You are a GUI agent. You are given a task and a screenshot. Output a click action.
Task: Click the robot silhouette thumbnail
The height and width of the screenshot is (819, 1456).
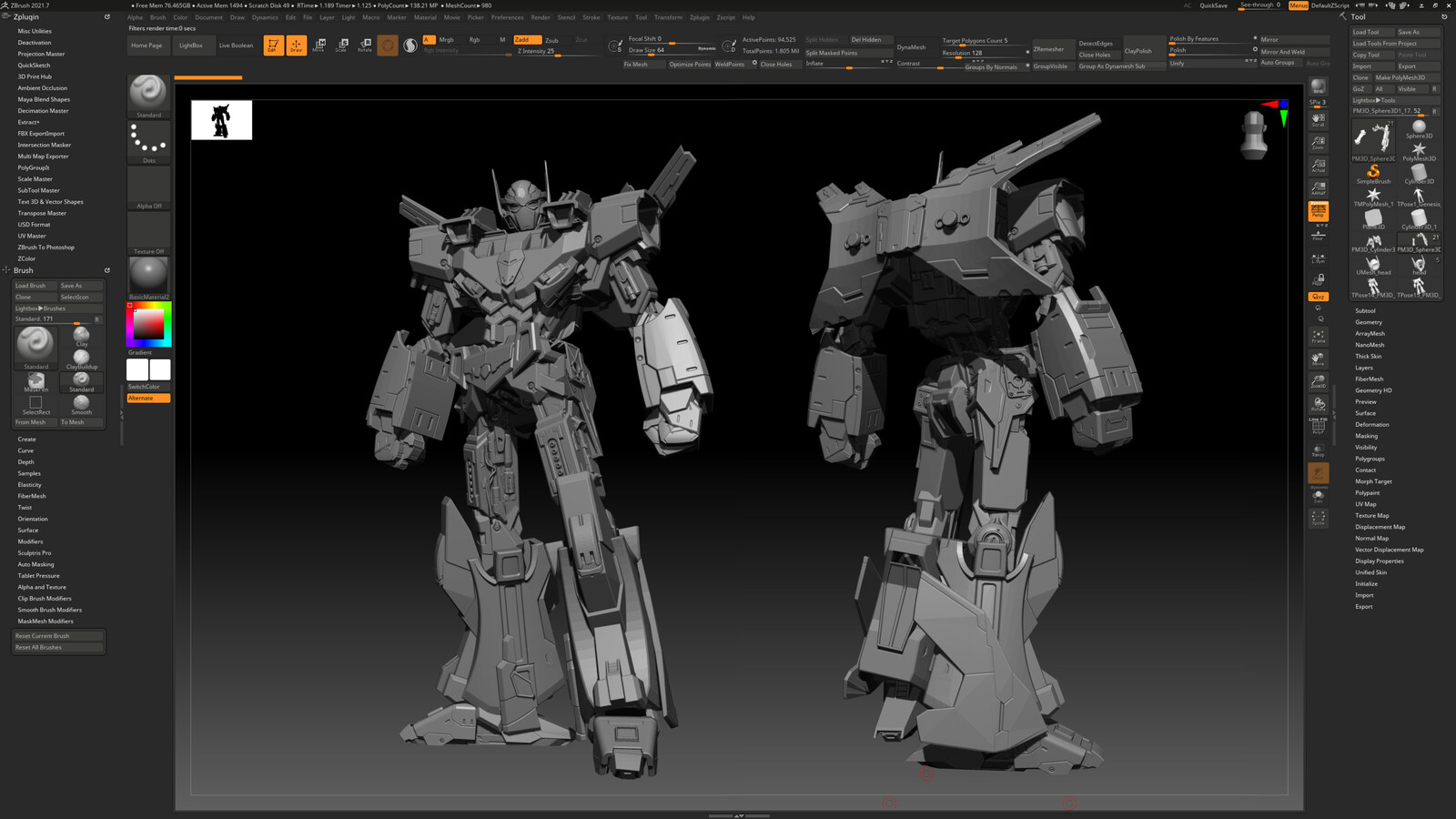[221, 120]
